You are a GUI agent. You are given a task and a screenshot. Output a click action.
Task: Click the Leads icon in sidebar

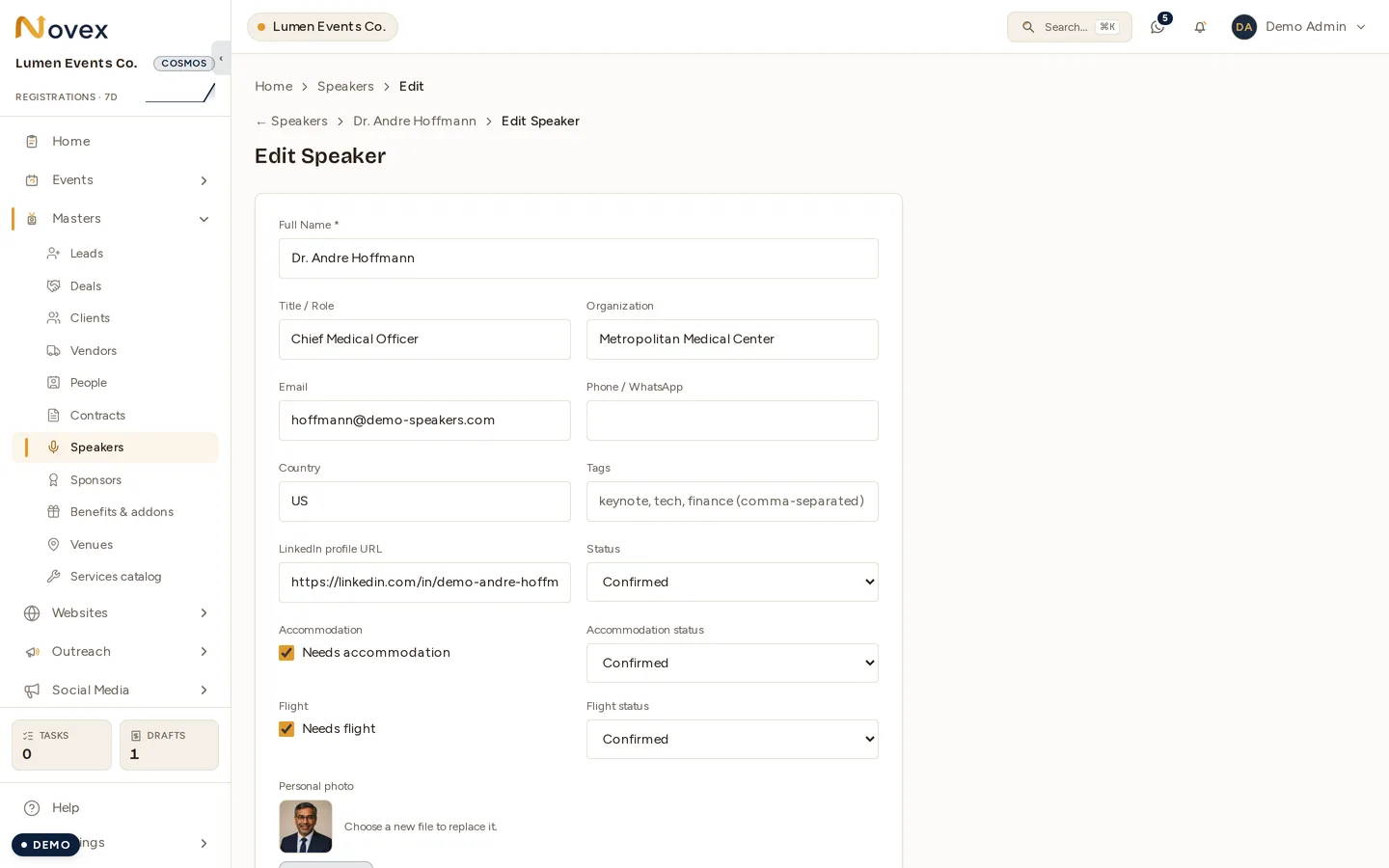point(54,254)
